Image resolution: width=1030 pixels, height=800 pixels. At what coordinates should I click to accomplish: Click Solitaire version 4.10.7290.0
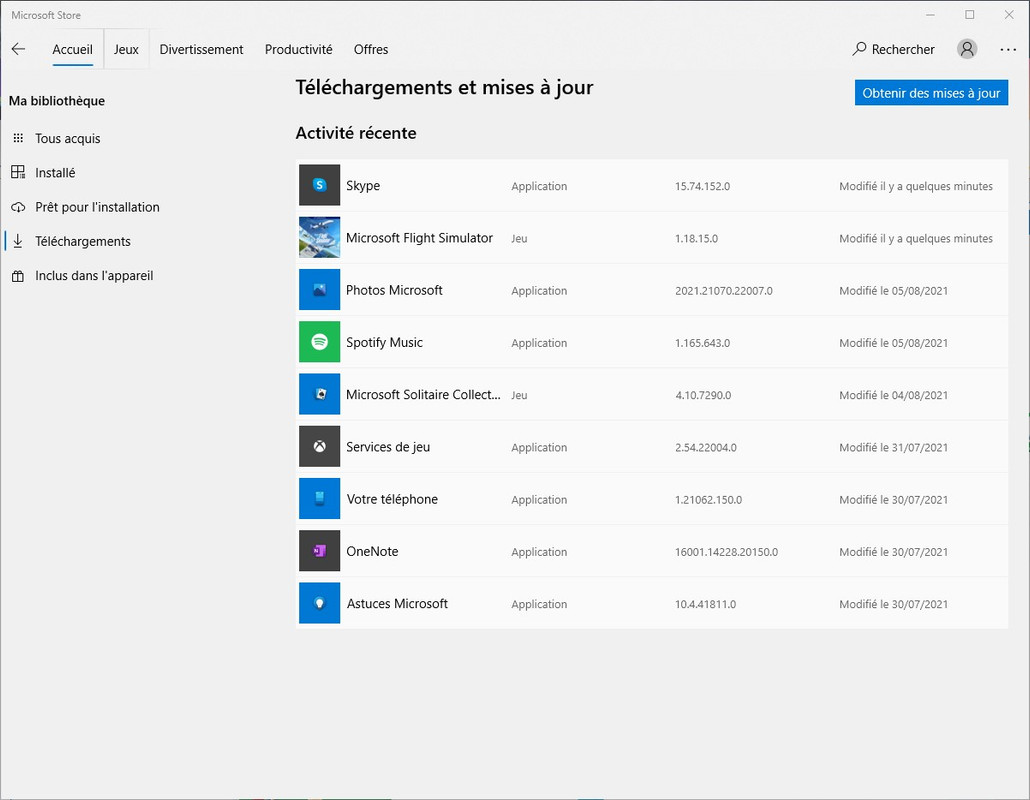703,395
